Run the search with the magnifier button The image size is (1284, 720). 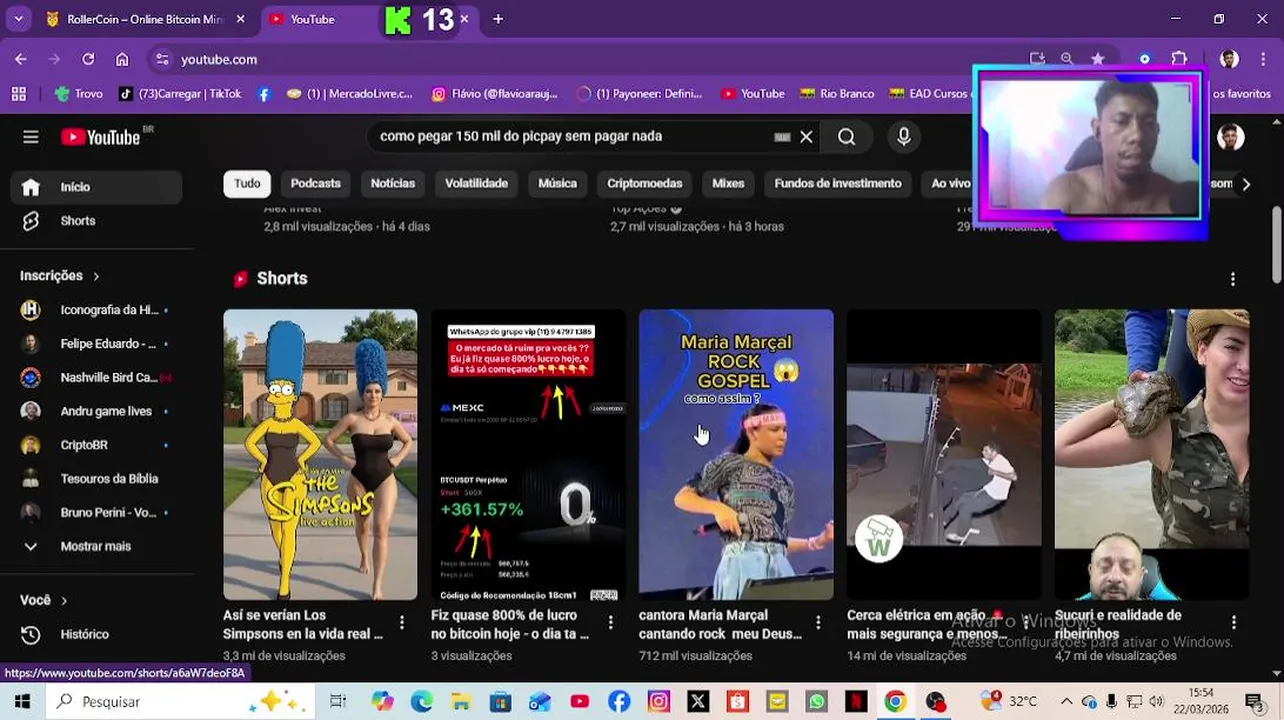click(x=847, y=137)
